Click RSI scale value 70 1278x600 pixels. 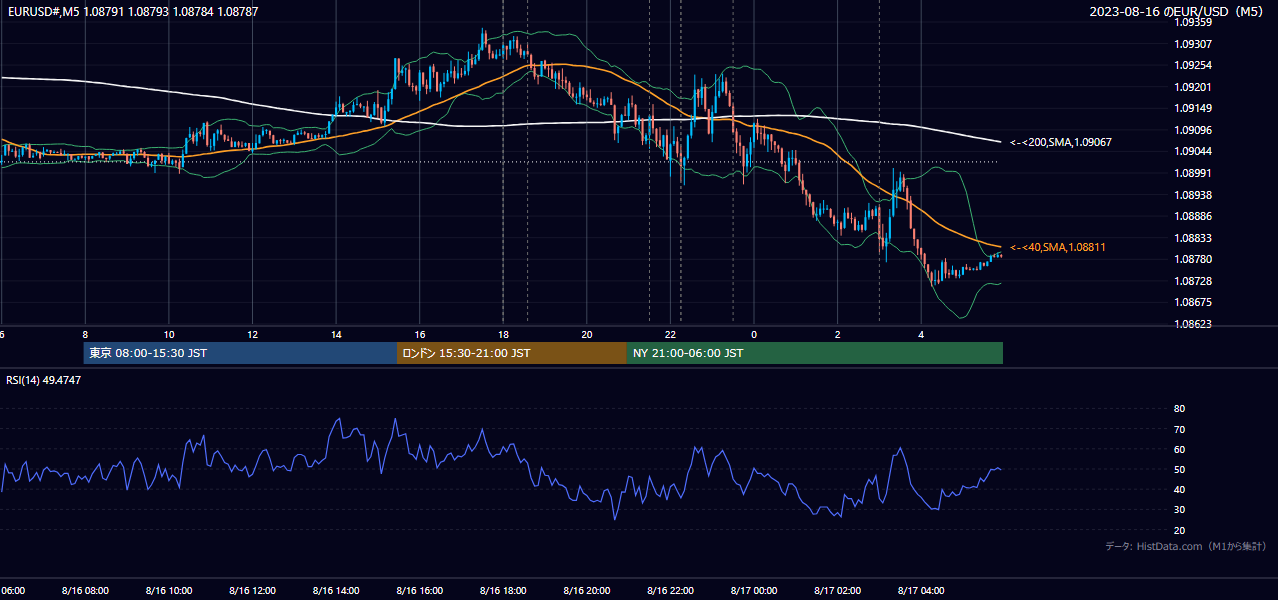(x=1180, y=429)
